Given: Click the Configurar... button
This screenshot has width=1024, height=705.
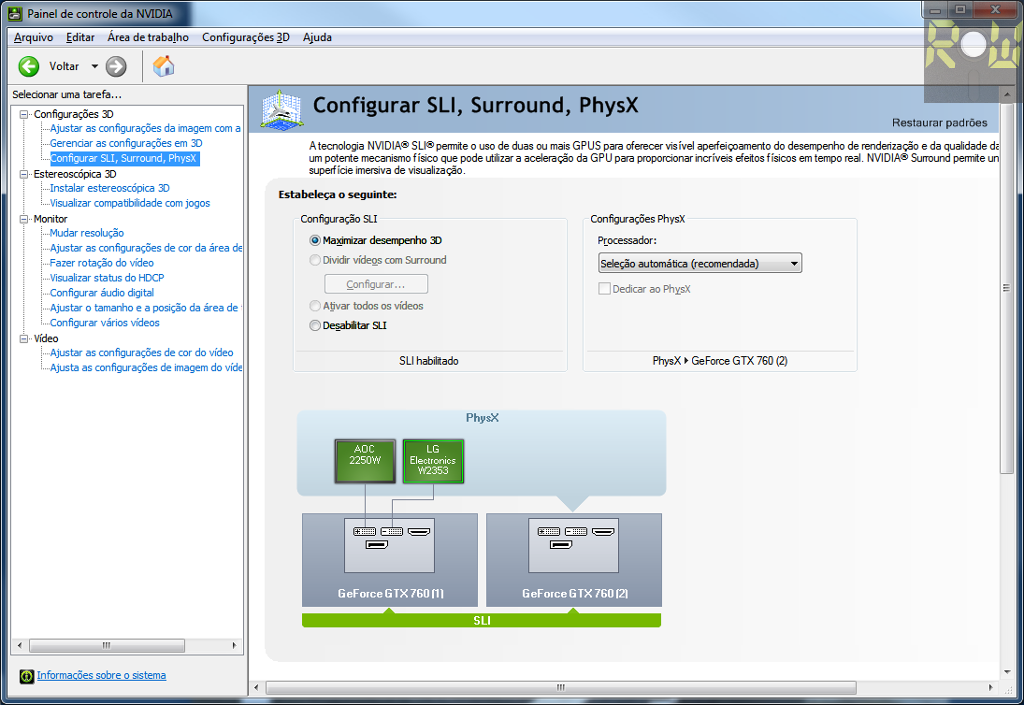Looking at the screenshot, I should pyautogui.click(x=376, y=284).
